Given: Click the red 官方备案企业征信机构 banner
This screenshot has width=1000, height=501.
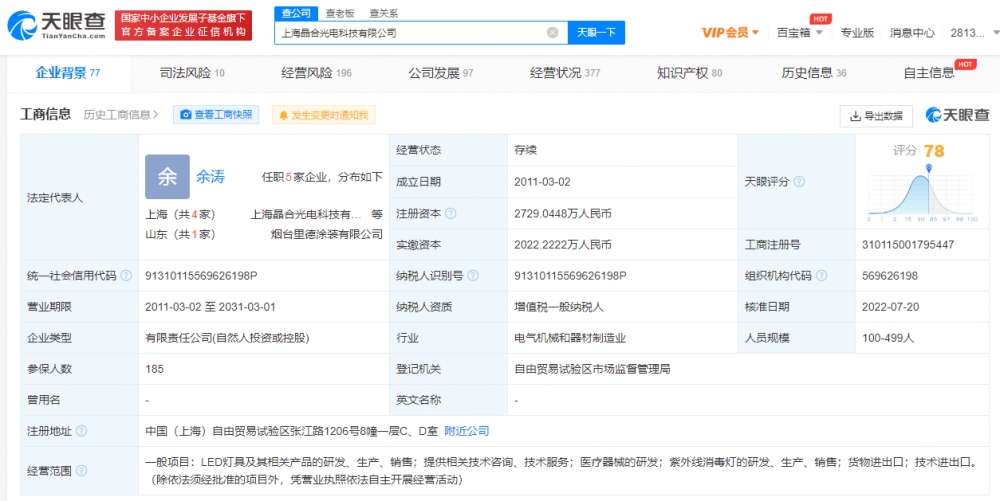Looking at the screenshot, I should [184, 25].
